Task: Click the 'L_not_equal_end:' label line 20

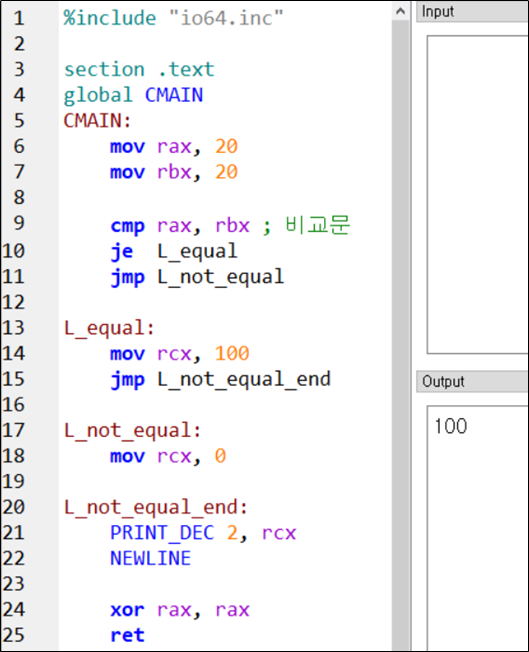Action: click(156, 507)
